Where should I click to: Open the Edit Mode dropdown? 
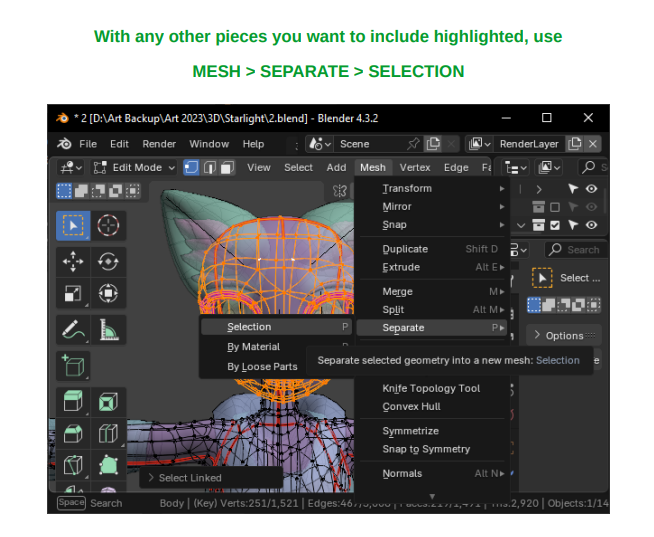coord(134,168)
